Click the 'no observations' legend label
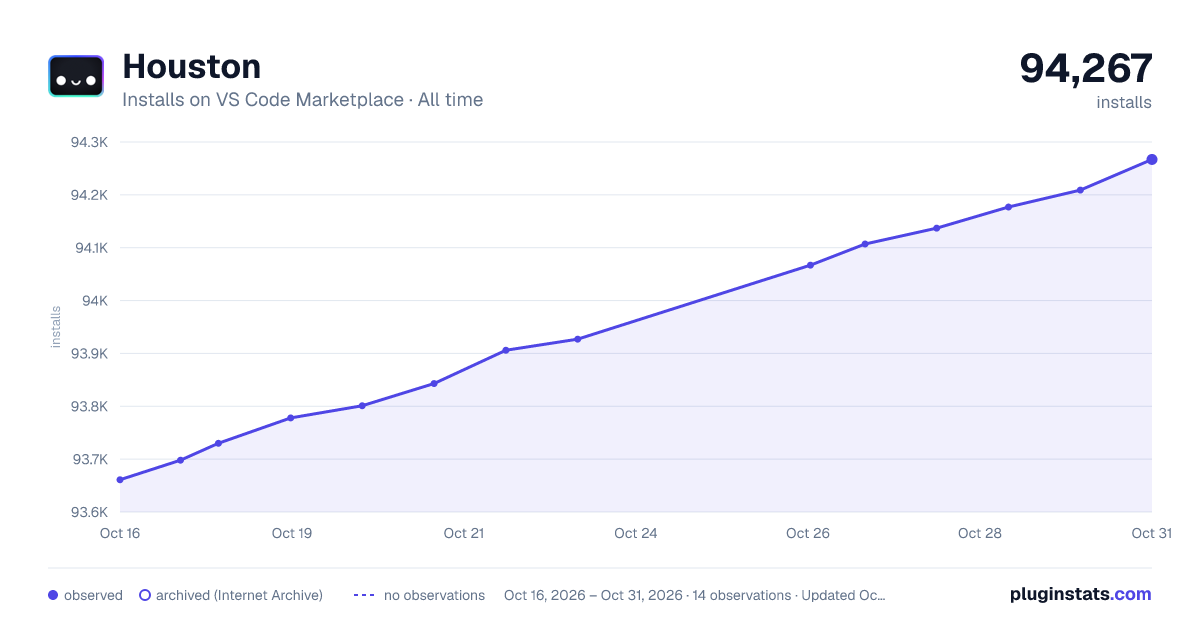 click(x=434, y=595)
